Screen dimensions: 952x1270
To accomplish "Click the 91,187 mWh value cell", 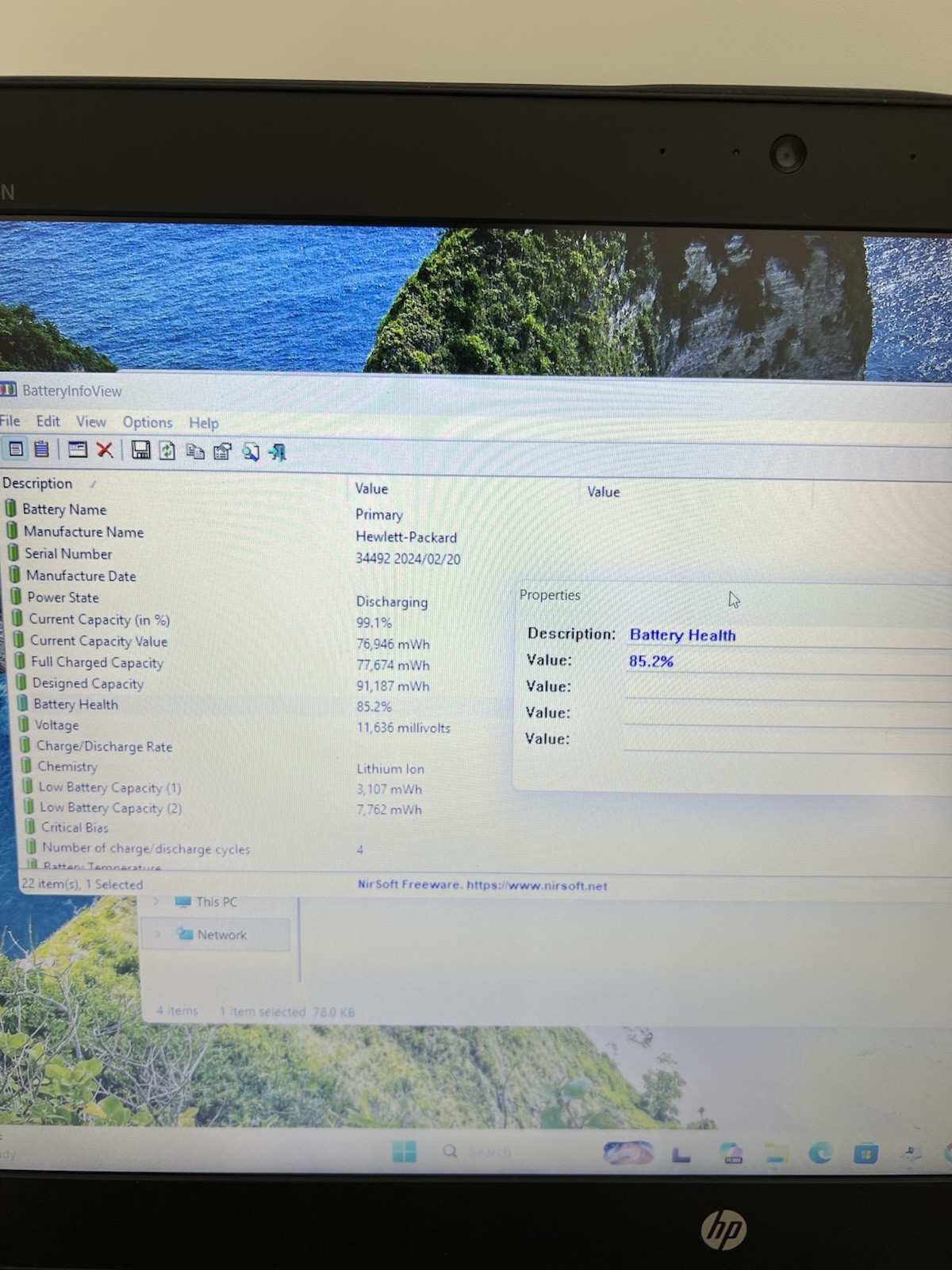I will [393, 686].
